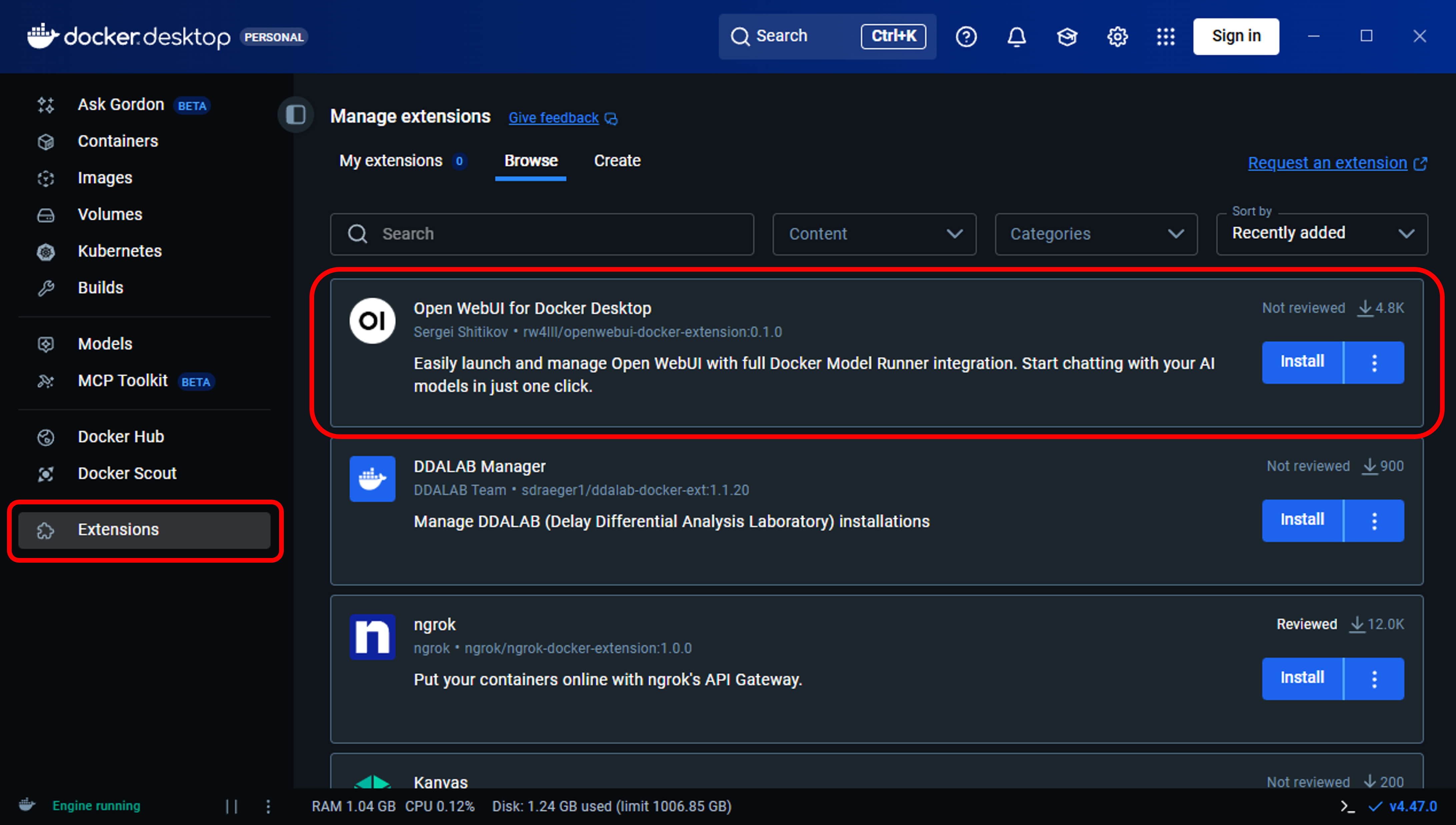This screenshot has height=825, width=1456.
Task: Click the help question mark icon
Action: click(x=966, y=37)
